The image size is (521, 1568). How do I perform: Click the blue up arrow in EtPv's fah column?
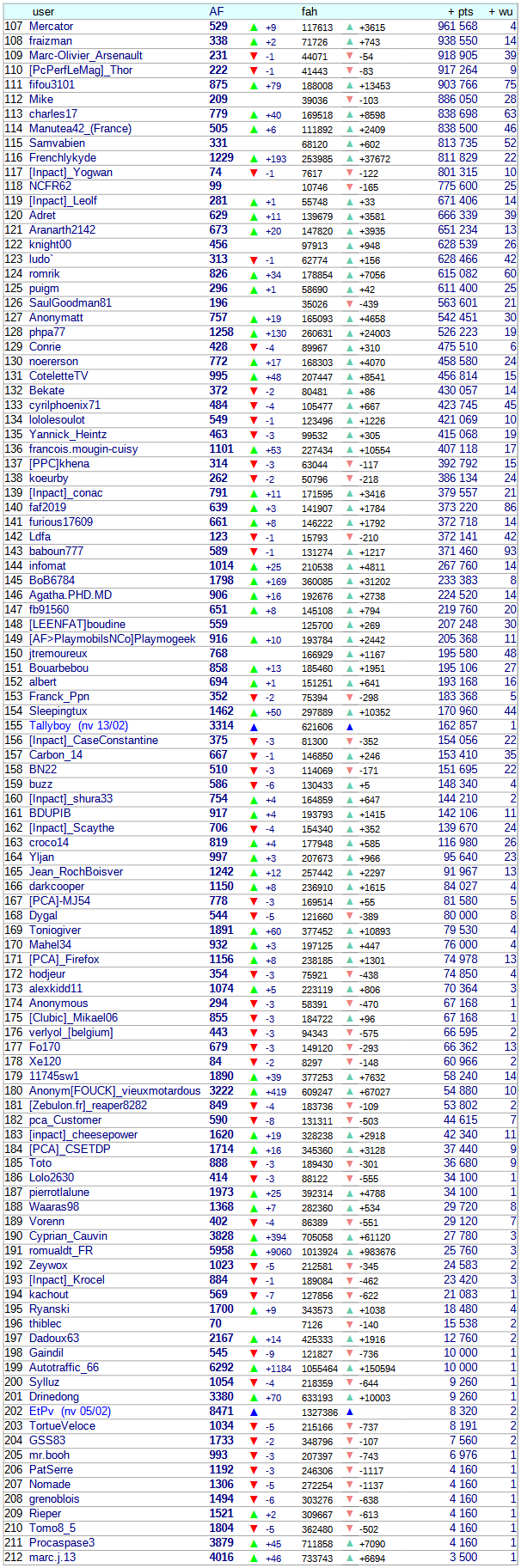click(349, 1412)
